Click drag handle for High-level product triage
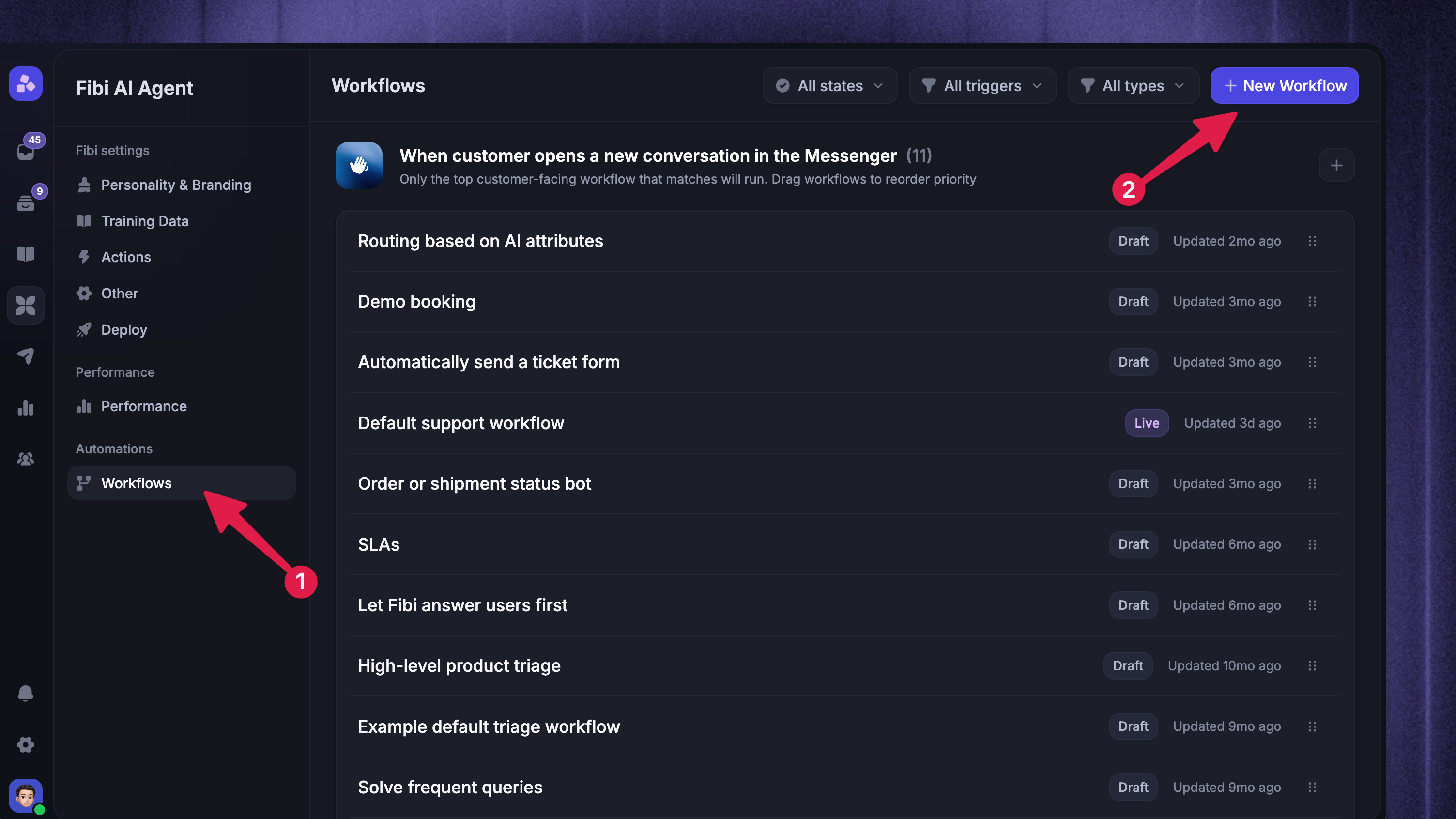 [1313, 666]
